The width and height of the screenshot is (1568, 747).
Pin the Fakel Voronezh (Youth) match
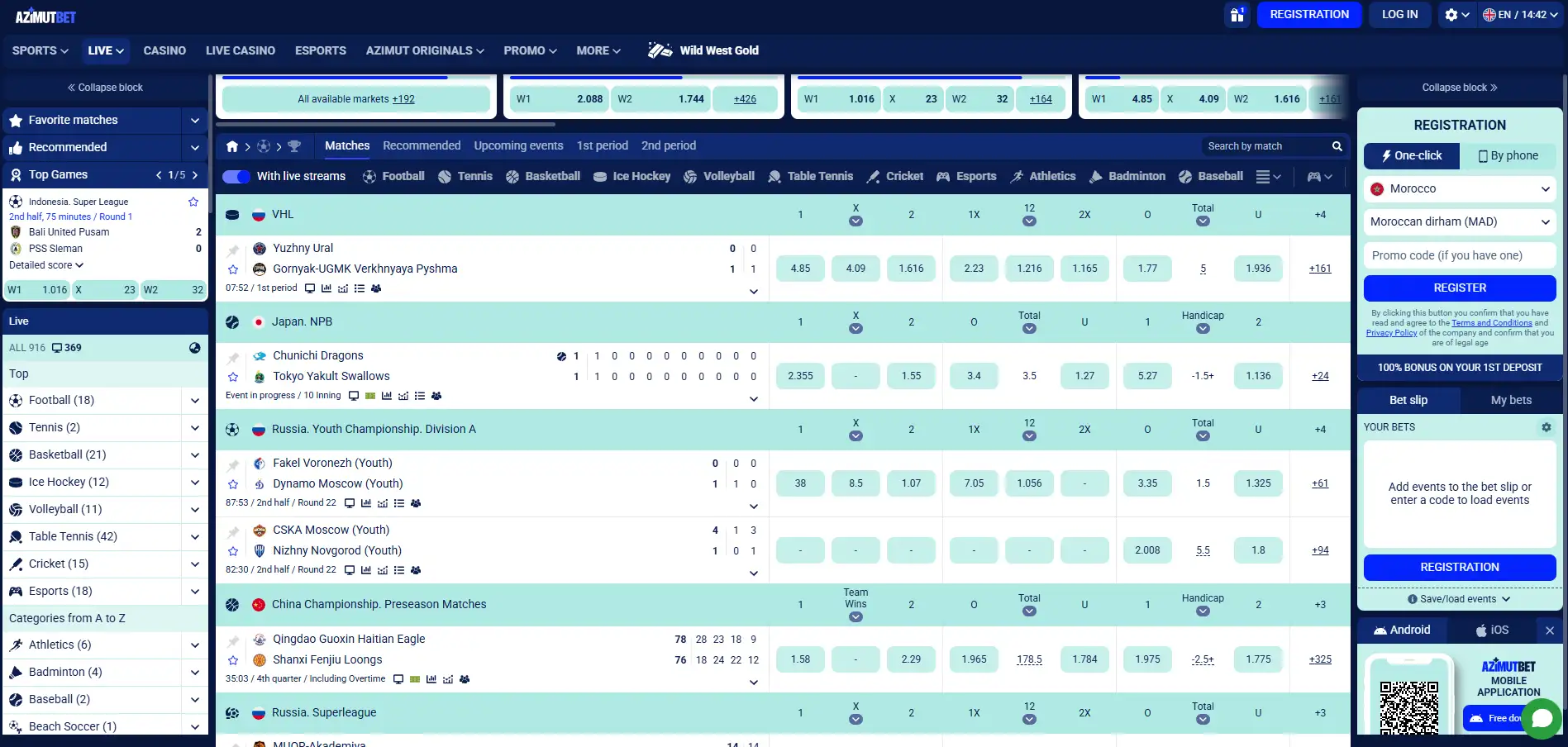click(233, 464)
